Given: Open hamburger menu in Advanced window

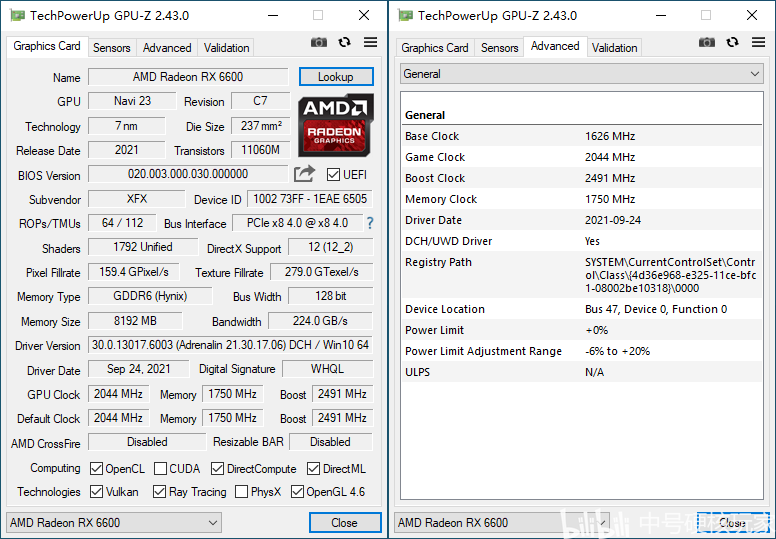Looking at the screenshot, I should [x=758, y=43].
